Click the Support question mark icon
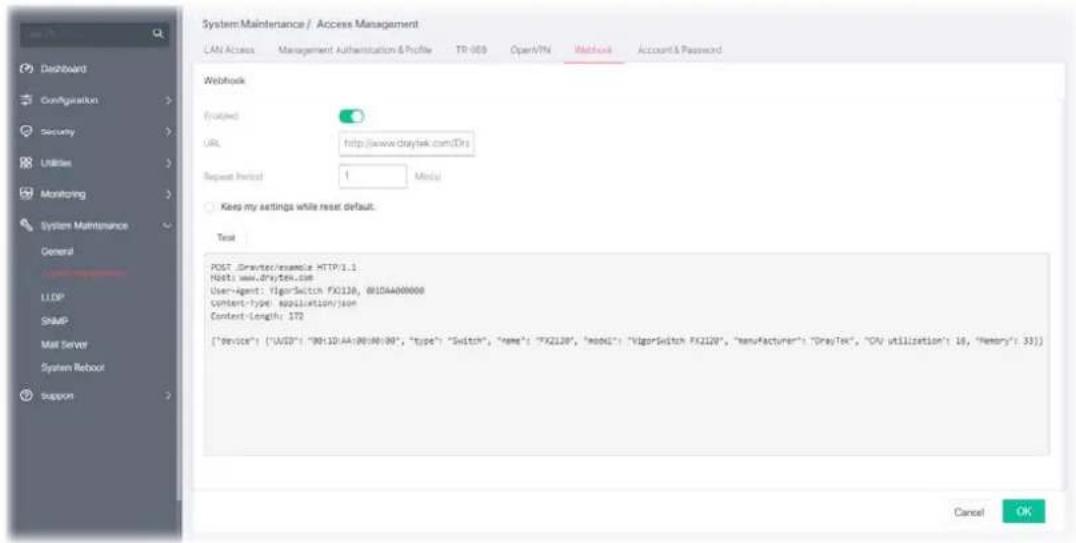 tap(26, 395)
